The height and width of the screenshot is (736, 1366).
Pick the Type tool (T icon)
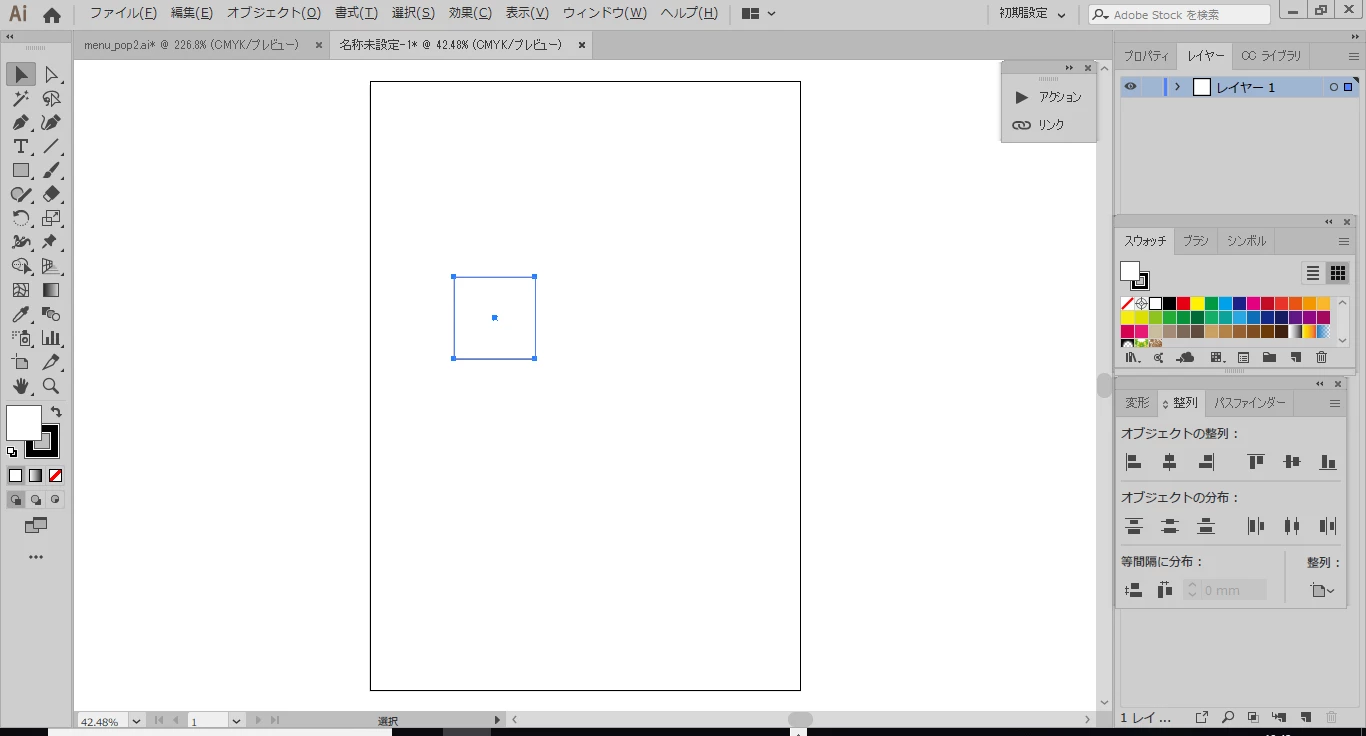[21, 147]
